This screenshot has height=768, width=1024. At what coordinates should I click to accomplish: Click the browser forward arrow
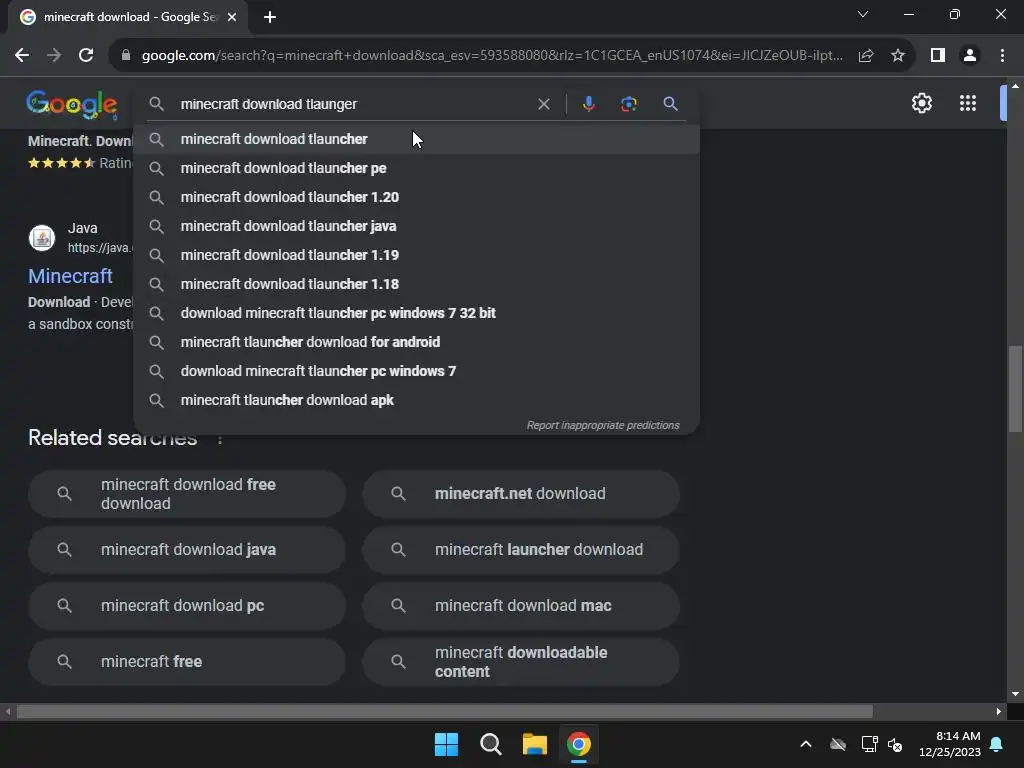point(54,56)
